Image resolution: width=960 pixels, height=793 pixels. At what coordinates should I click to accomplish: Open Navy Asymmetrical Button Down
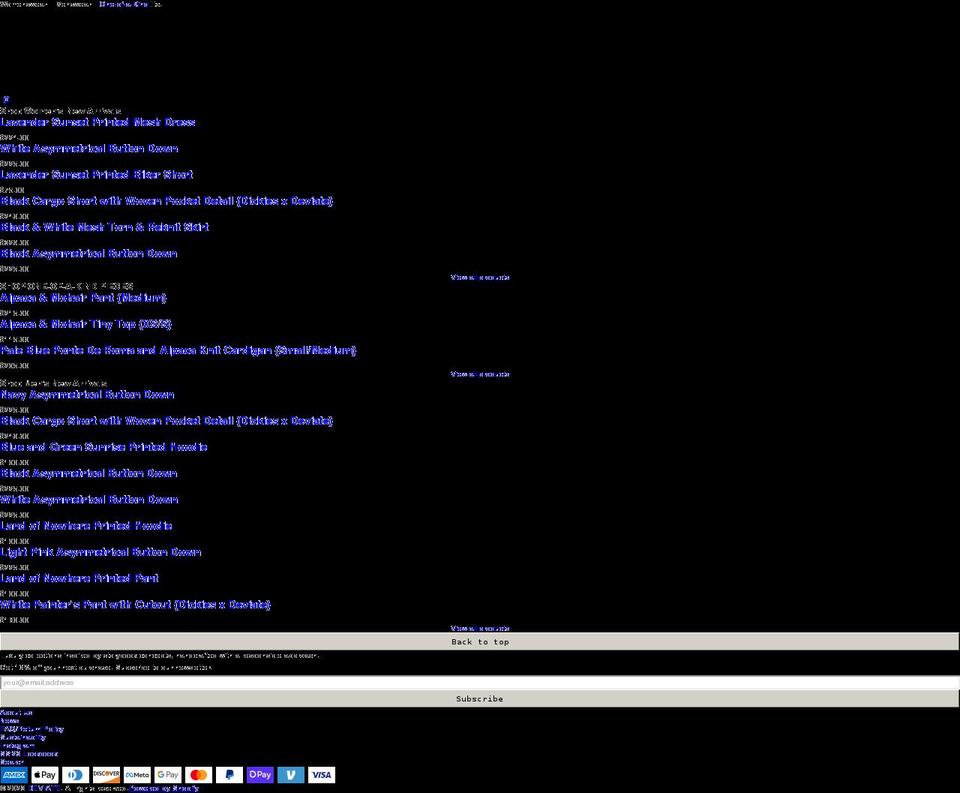pyautogui.click(x=88, y=394)
